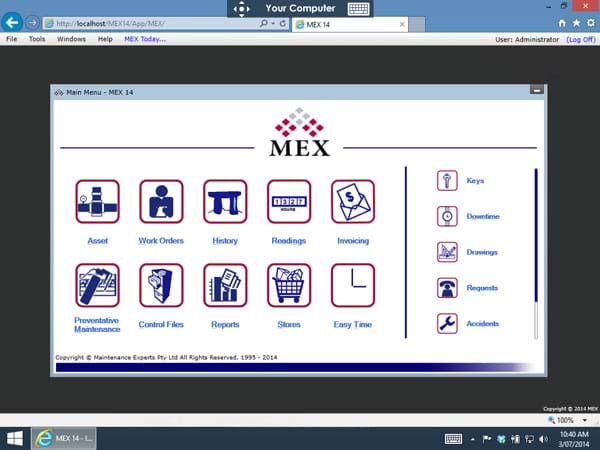The image size is (600, 450).
Task: Open the Work Orders icon
Action: [x=161, y=202]
